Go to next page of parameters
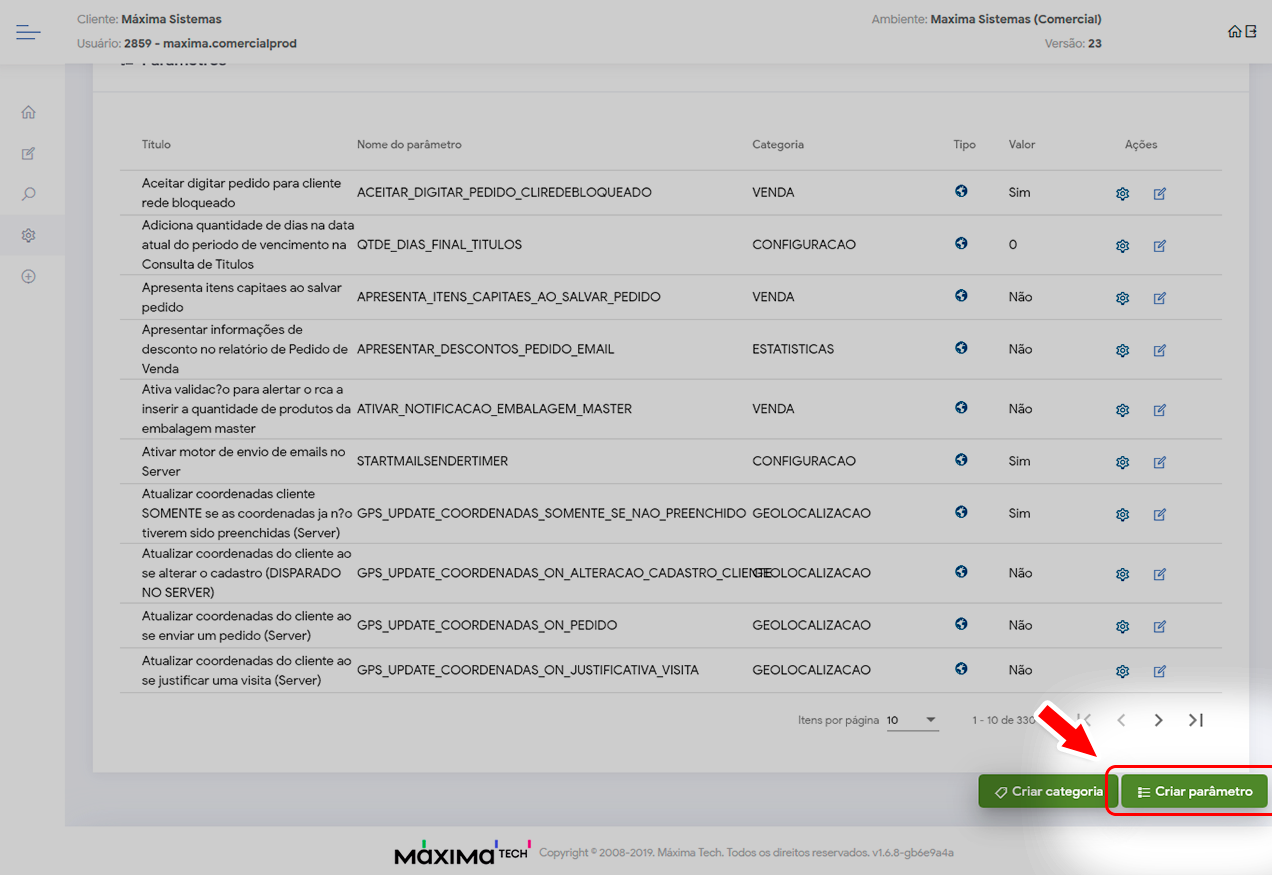The image size is (1272, 875). 1158,720
